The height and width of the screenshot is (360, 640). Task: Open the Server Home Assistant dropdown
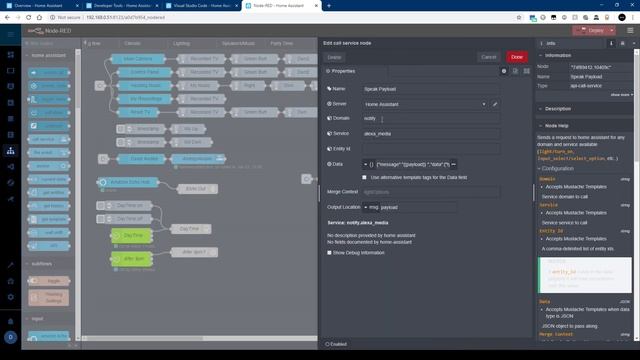425,104
